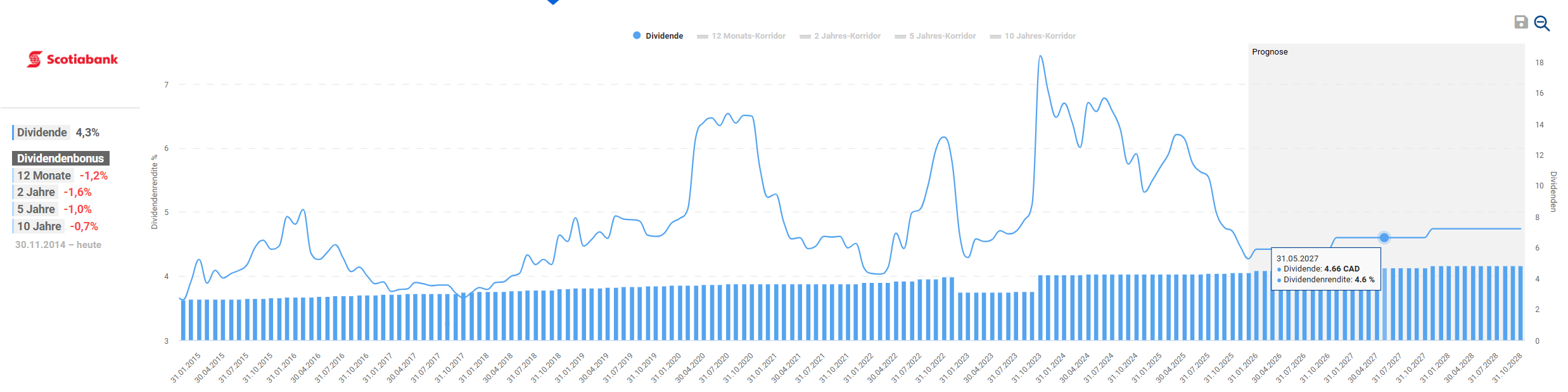The height and width of the screenshot is (392, 1568).
Task: Pick the 10 Jahre bonus row
Action: [57, 226]
